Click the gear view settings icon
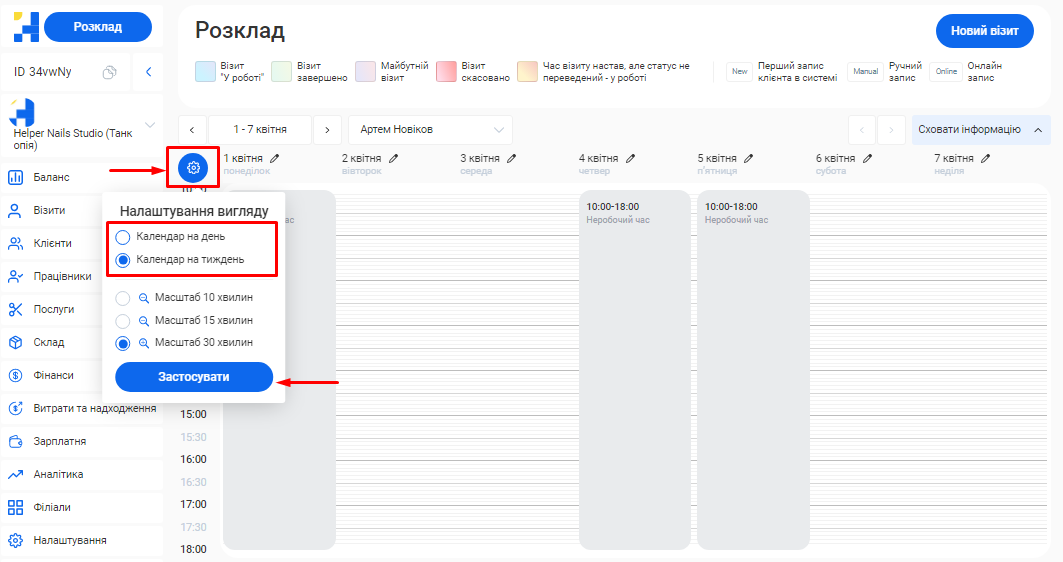The height and width of the screenshot is (562, 1063). tap(193, 168)
